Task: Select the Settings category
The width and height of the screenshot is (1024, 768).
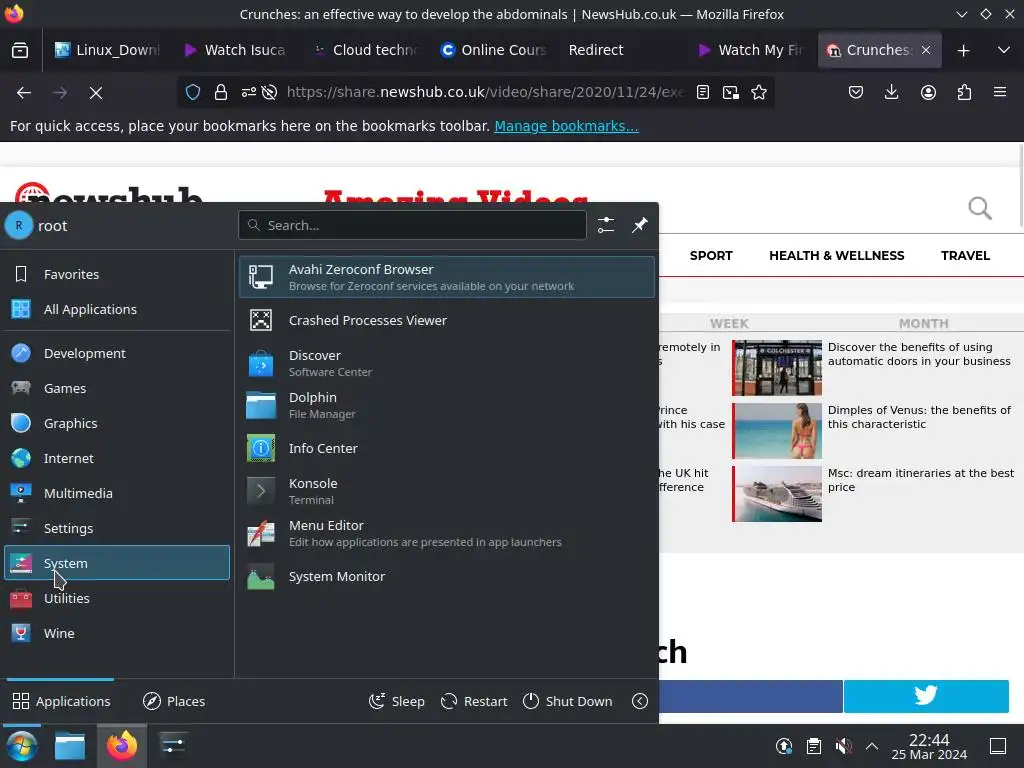Action: (x=117, y=528)
